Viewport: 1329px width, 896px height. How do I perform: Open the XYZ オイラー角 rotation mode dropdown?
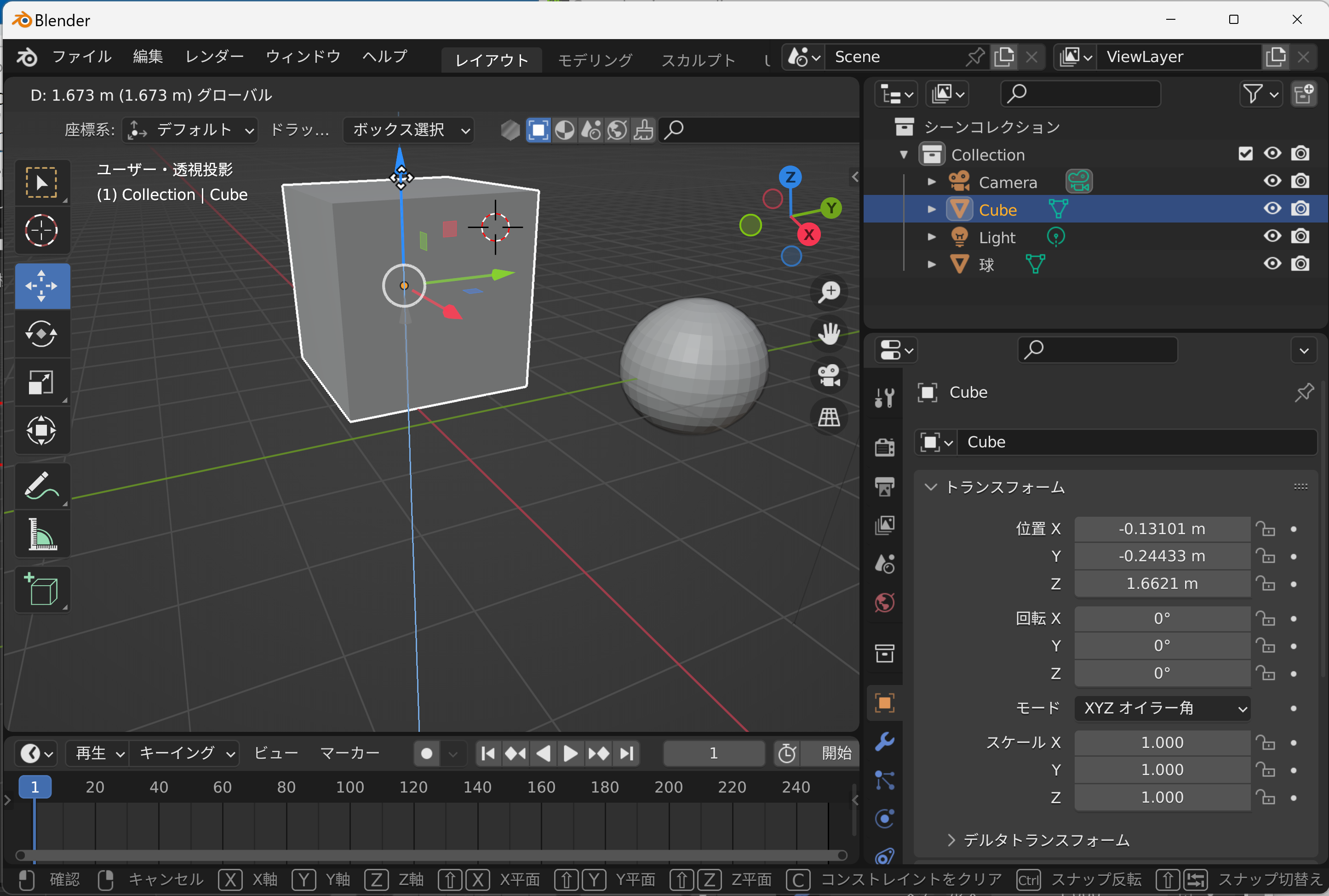1162,708
